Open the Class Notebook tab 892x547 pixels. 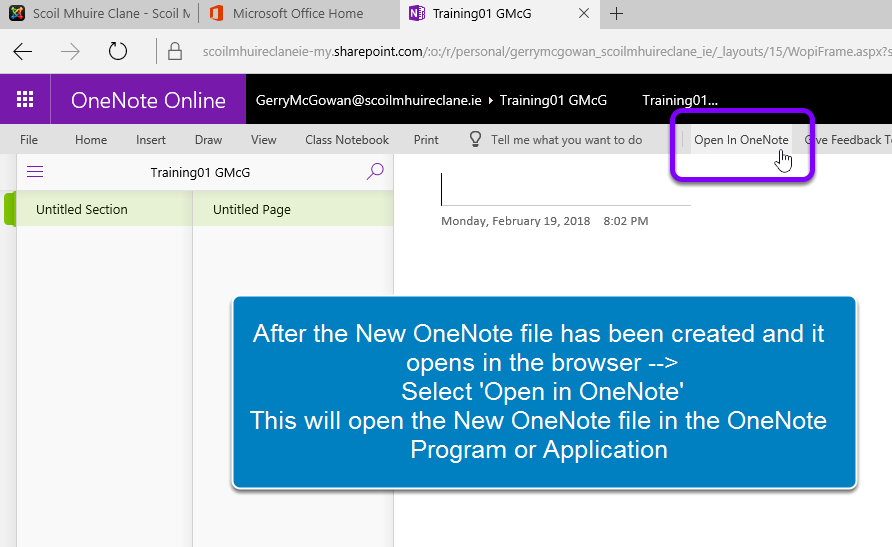coord(347,140)
